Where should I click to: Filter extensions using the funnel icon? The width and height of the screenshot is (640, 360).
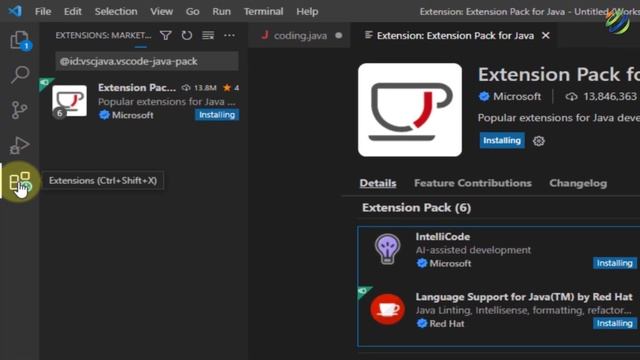pyautogui.click(x=166, y=36)
